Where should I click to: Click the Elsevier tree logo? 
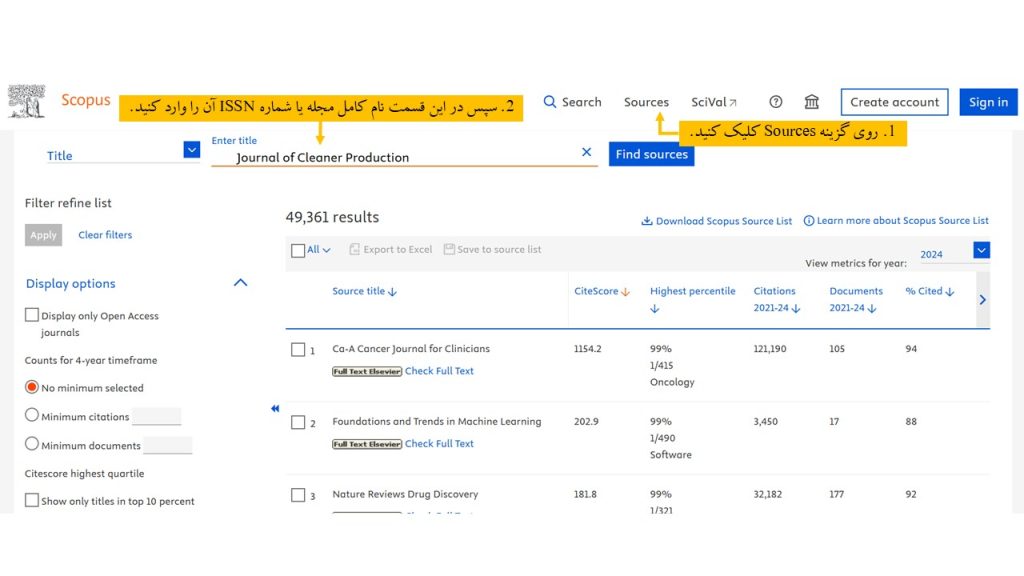26,101
